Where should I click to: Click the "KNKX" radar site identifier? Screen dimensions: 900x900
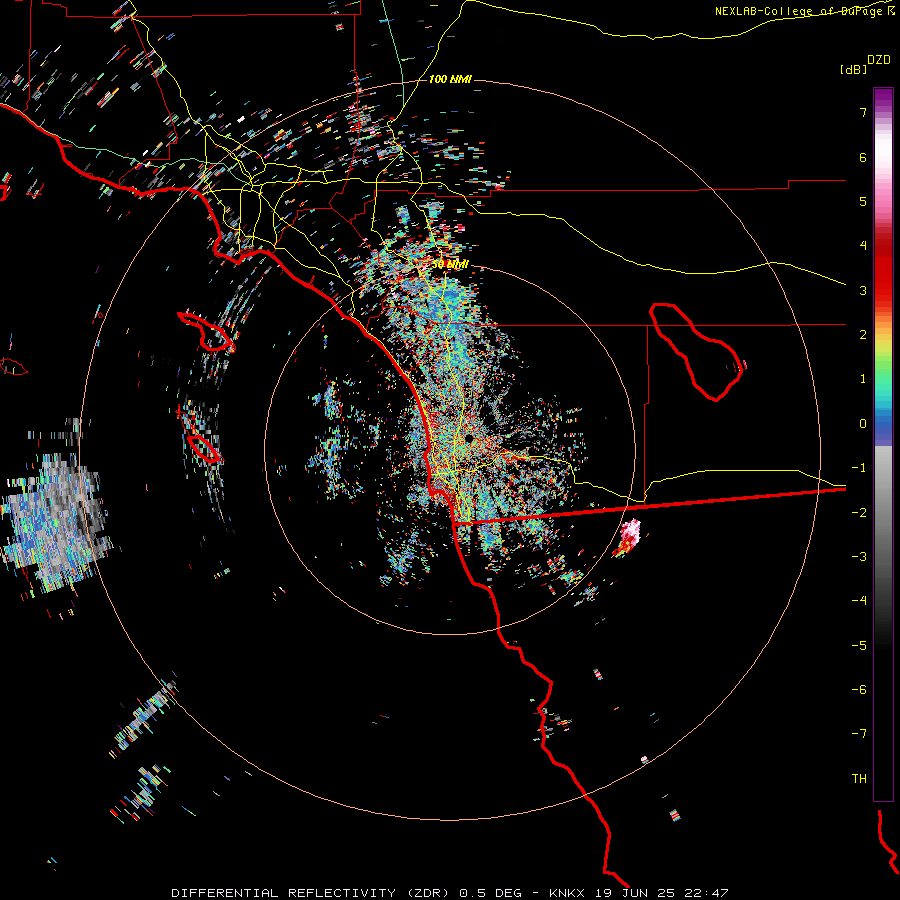(567, 893)
